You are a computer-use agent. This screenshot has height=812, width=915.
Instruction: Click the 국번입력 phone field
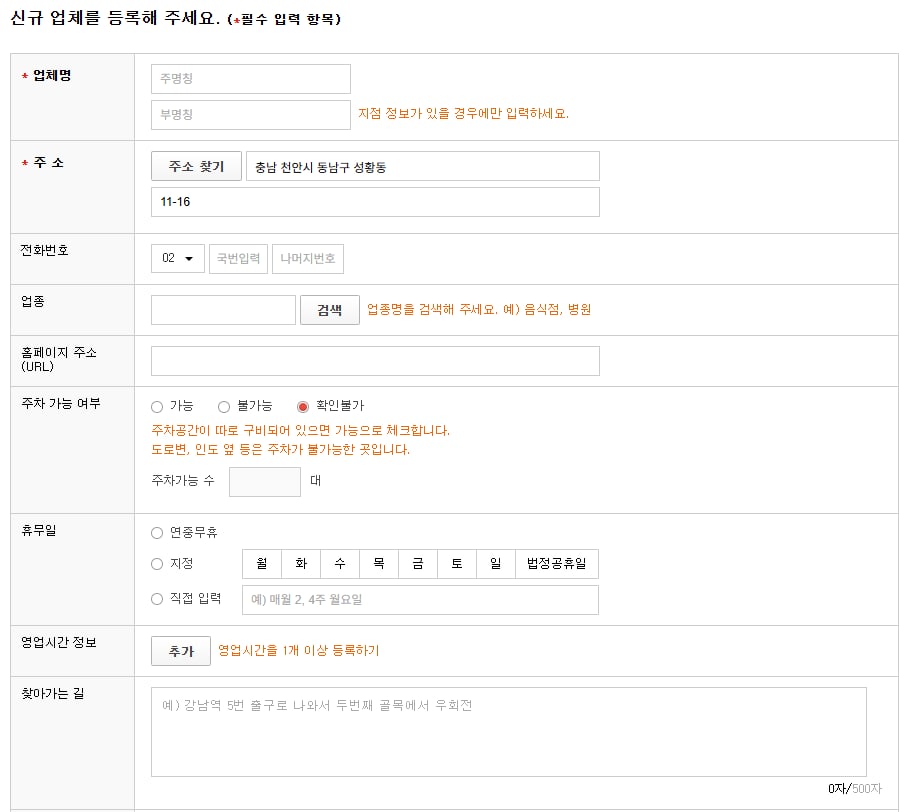point(238,259)
